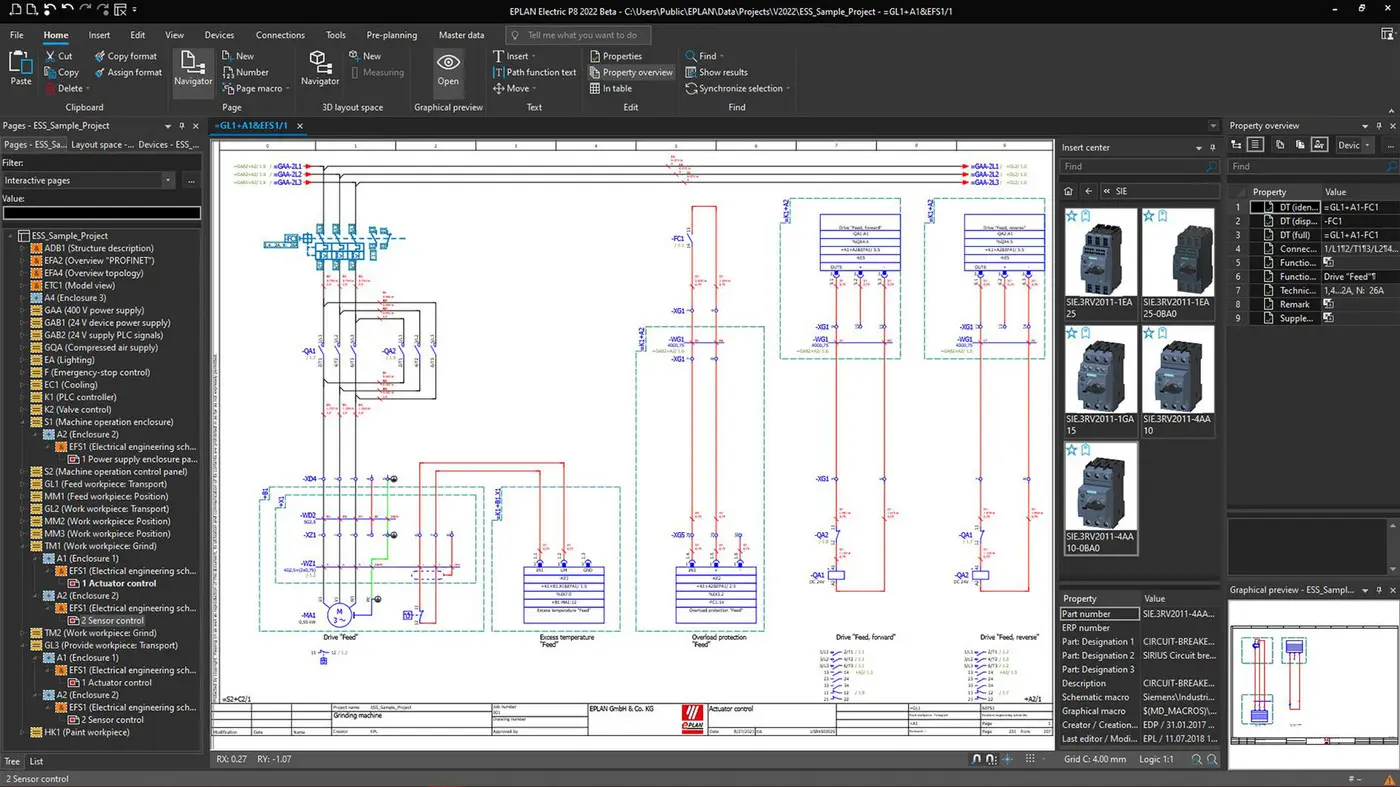Open the Connections ribbon tab
This screenshot has width=1400, height=787.
[280, 35]
